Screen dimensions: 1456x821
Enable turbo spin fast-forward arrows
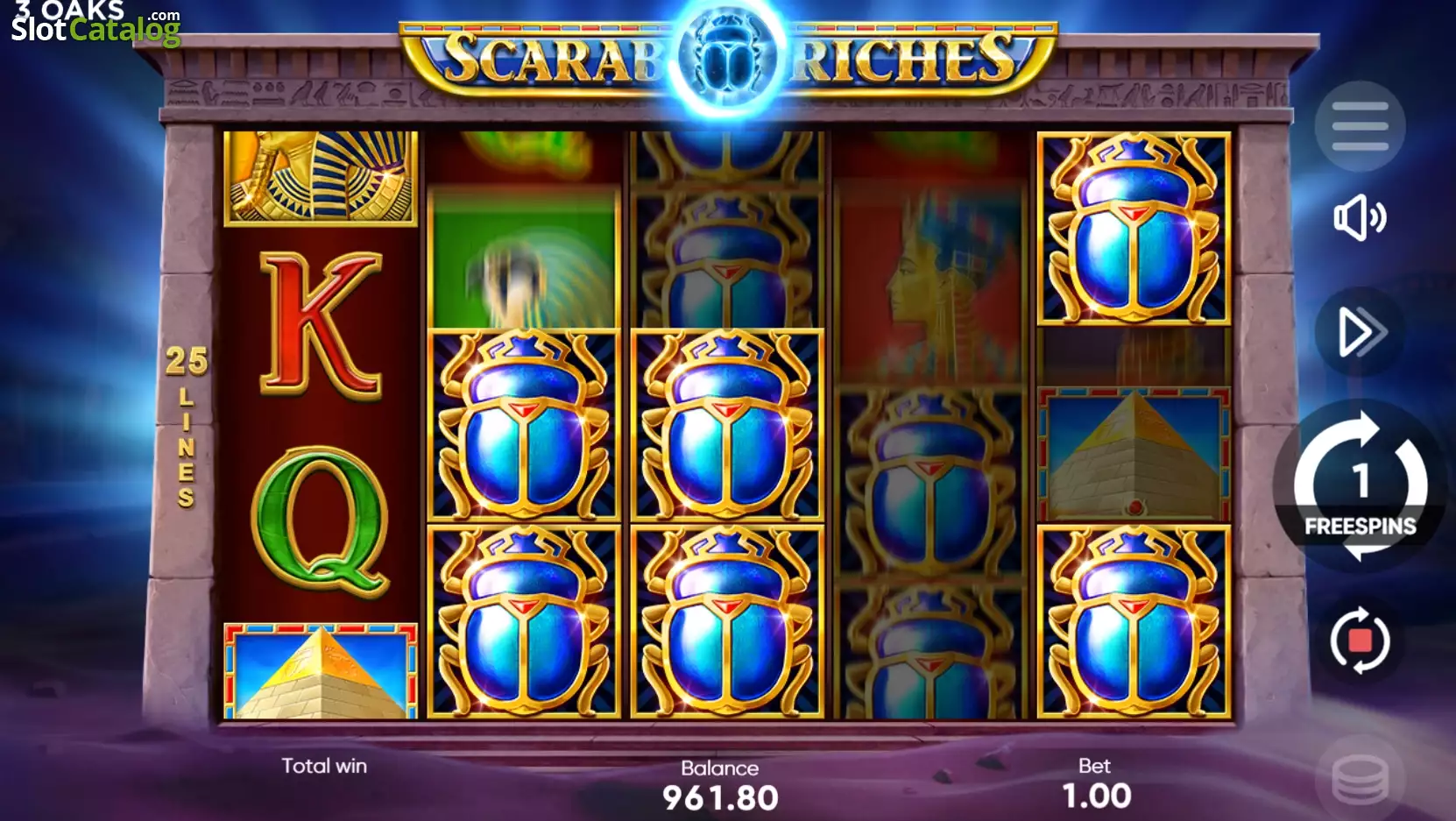tap(1360, 332)
